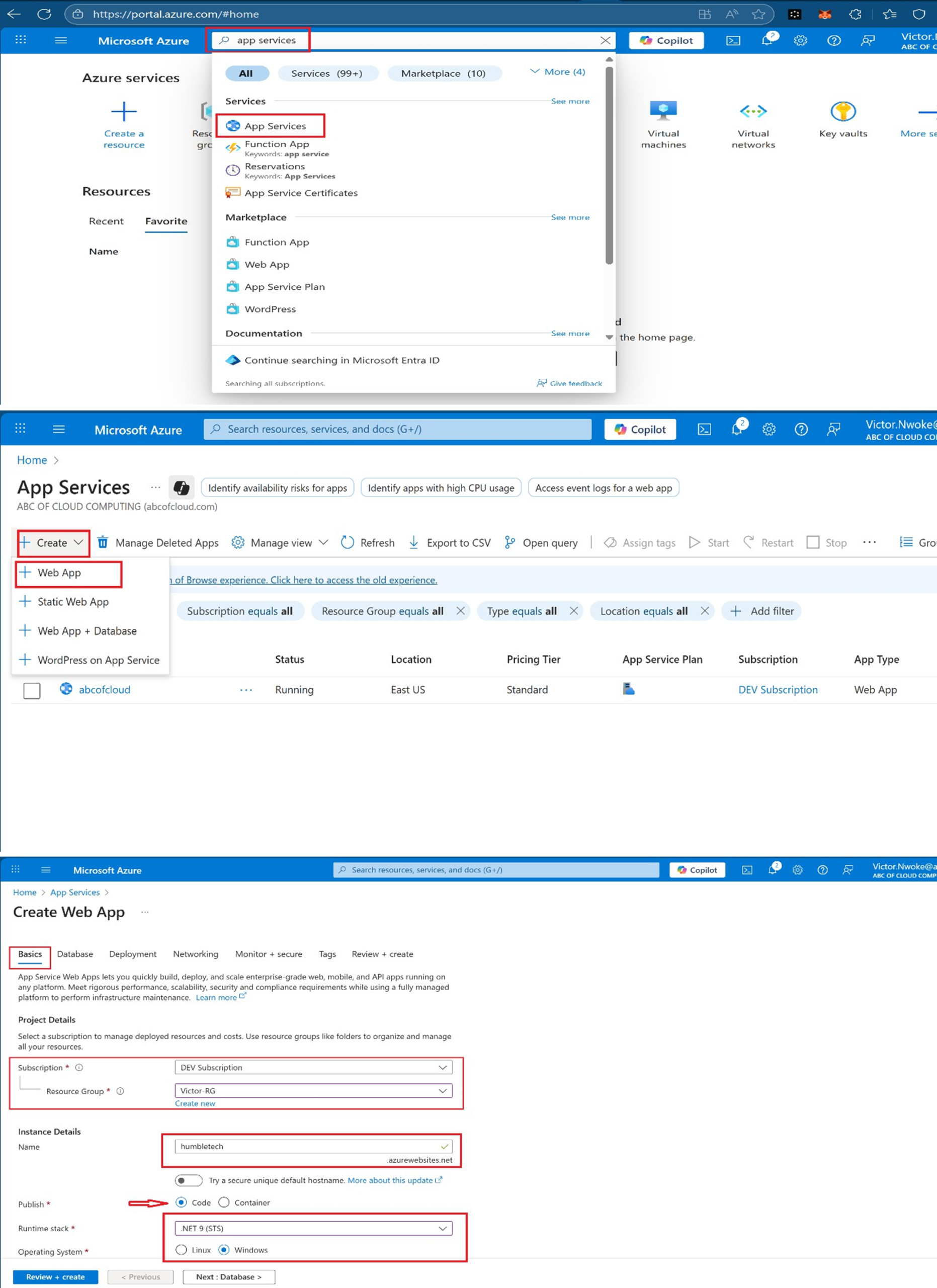Image resolution: width=937 pixels, height=1288 pixels.
Task: Remove the Type equals all filter
Action: pos(574,610)
